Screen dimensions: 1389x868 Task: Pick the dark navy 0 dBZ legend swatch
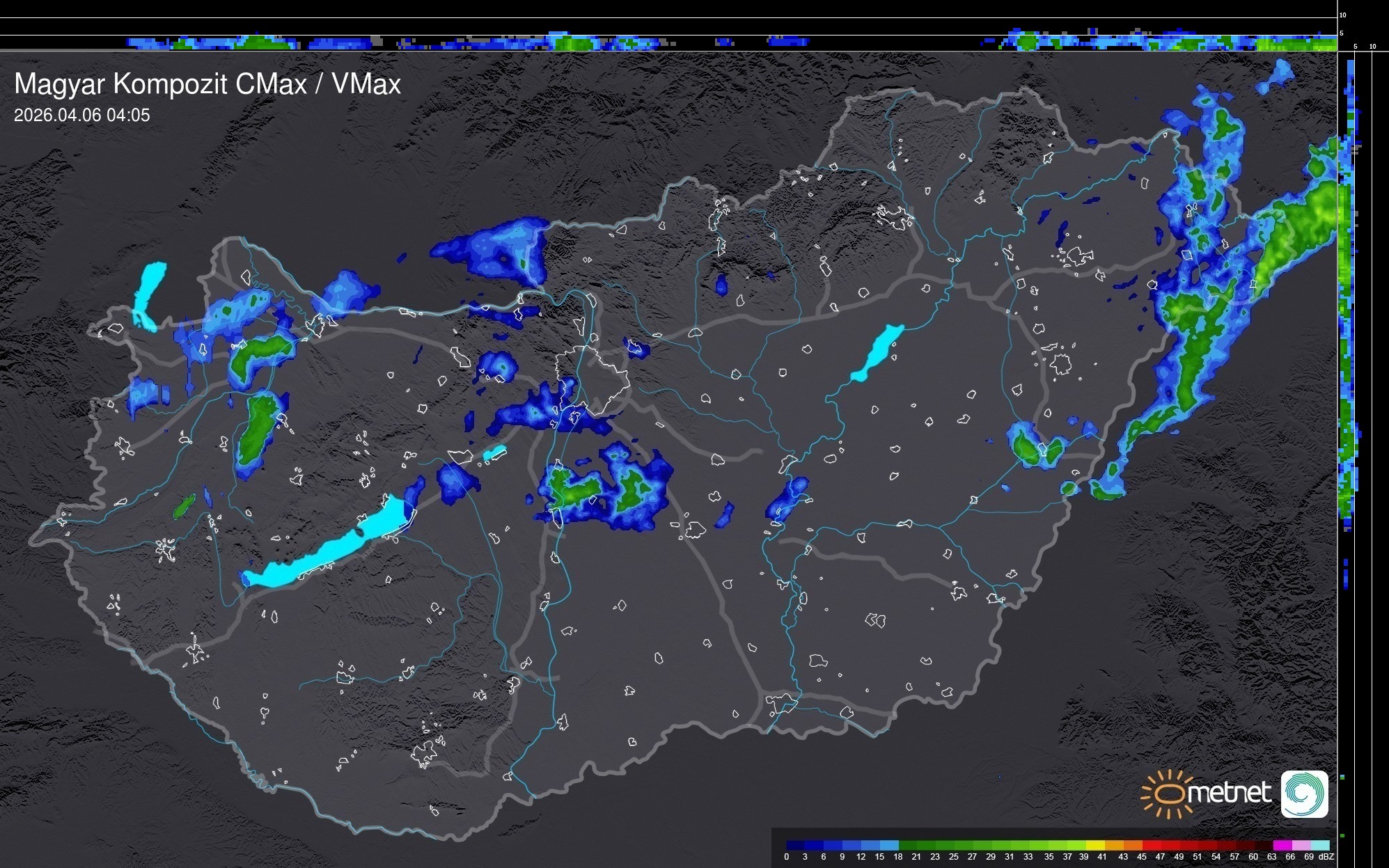(x=796, y=845)
